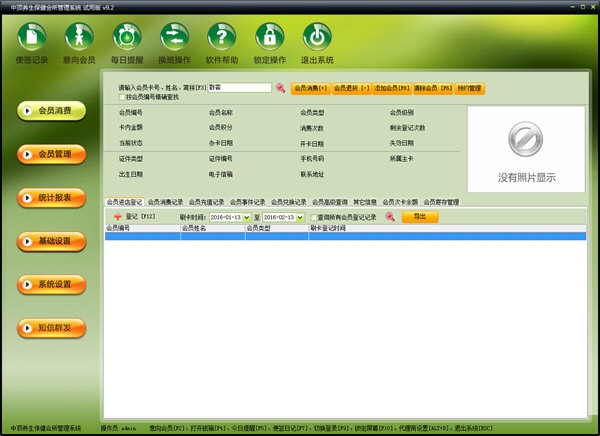Screen dimensions: 600x436
Task: Expand the end date 2016-02-13 dropdown
Action: tap(300, 217)
